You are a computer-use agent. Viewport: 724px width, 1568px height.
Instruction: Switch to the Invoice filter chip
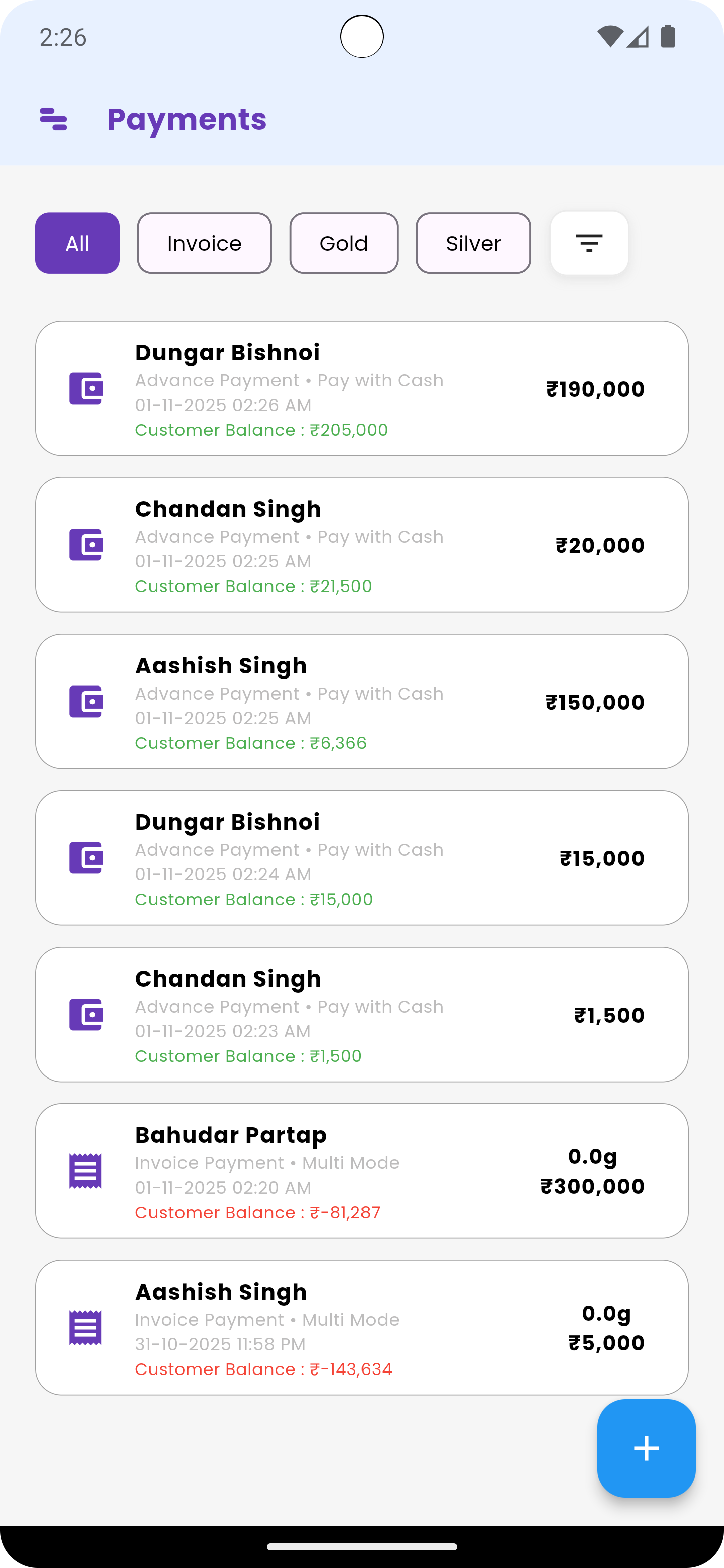click(205, 243)
